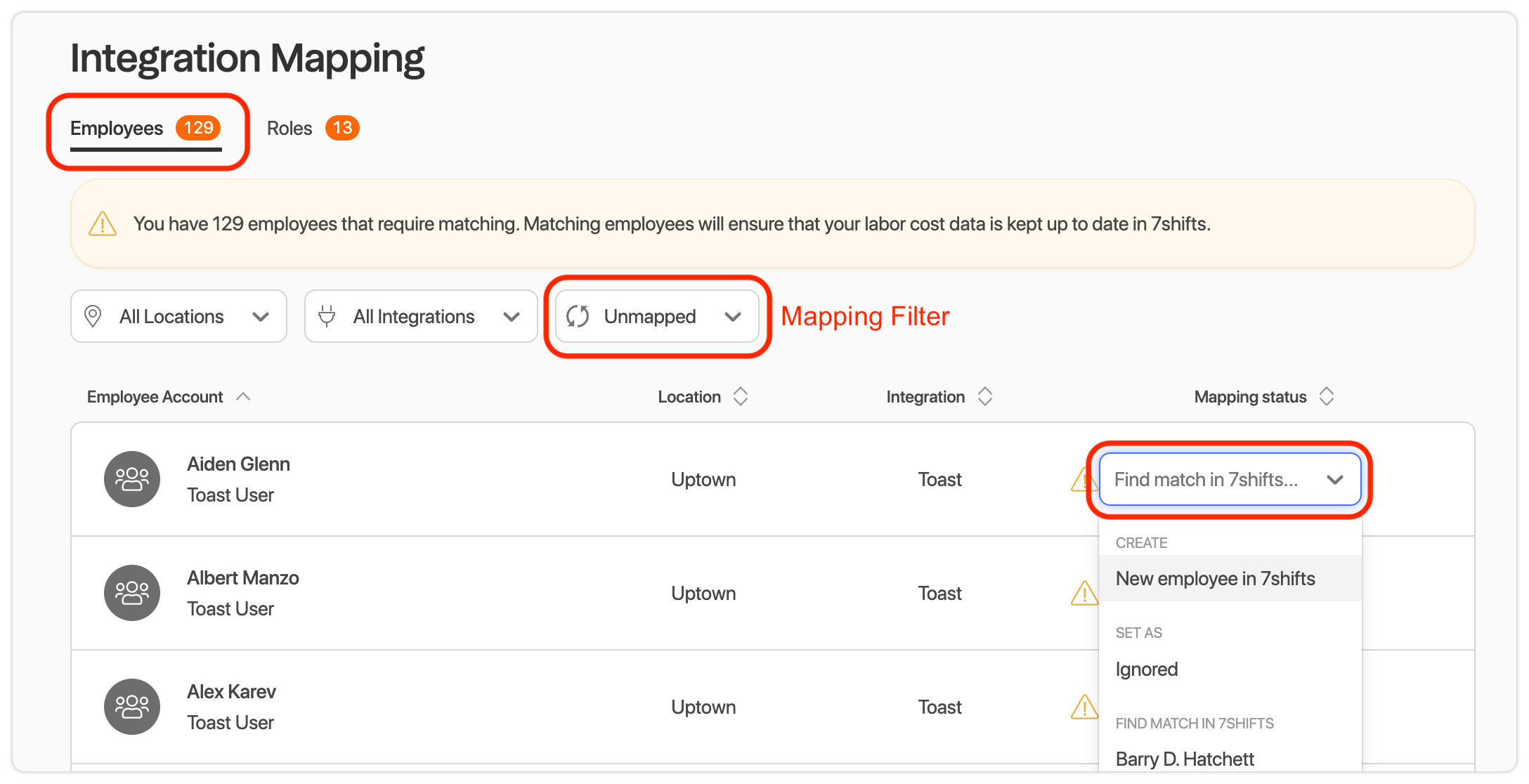This screenshot has height=784, width=1529.
Task: Click the location pin icon
Action: [x=93, y=316]
